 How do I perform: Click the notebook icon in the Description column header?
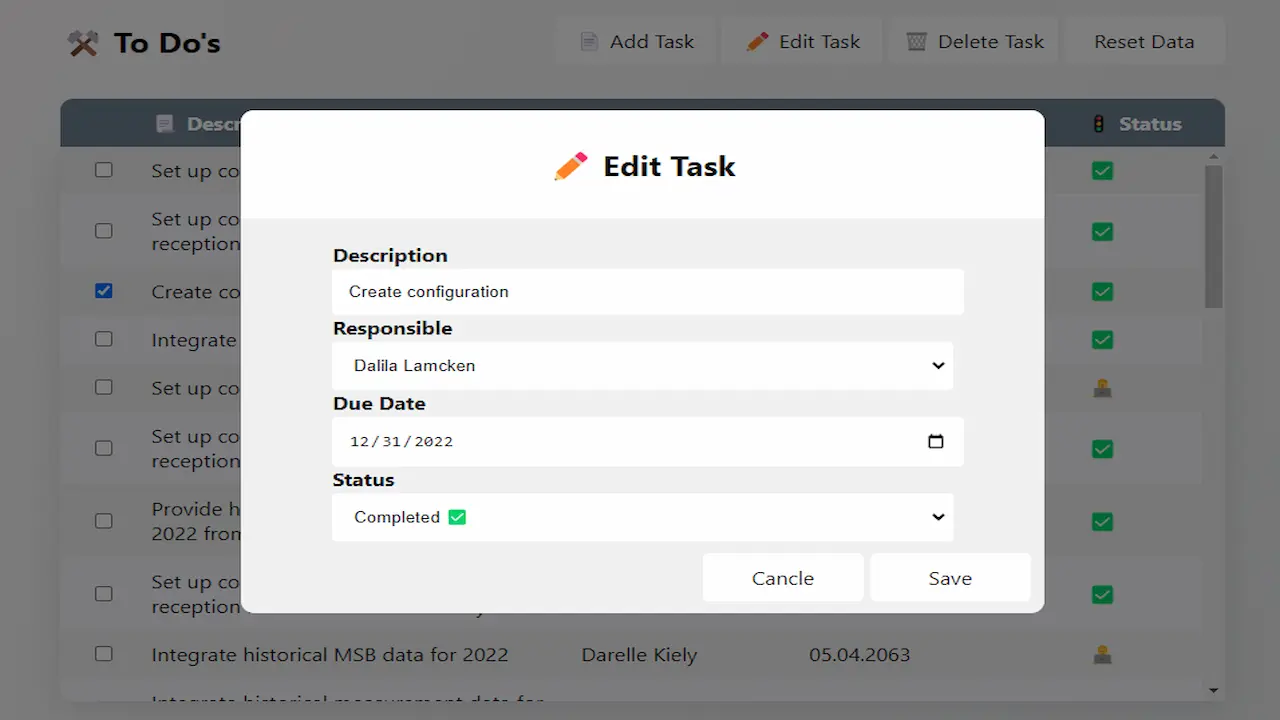[165, 123]
